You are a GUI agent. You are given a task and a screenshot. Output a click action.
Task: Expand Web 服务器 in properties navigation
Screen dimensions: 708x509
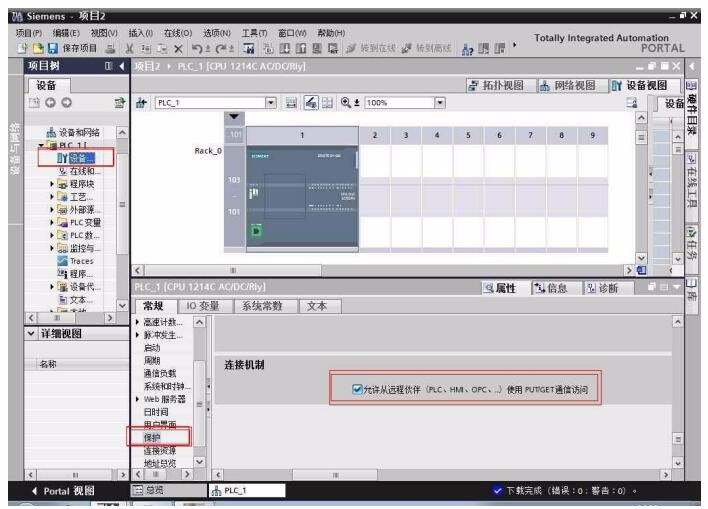point(137,399)
